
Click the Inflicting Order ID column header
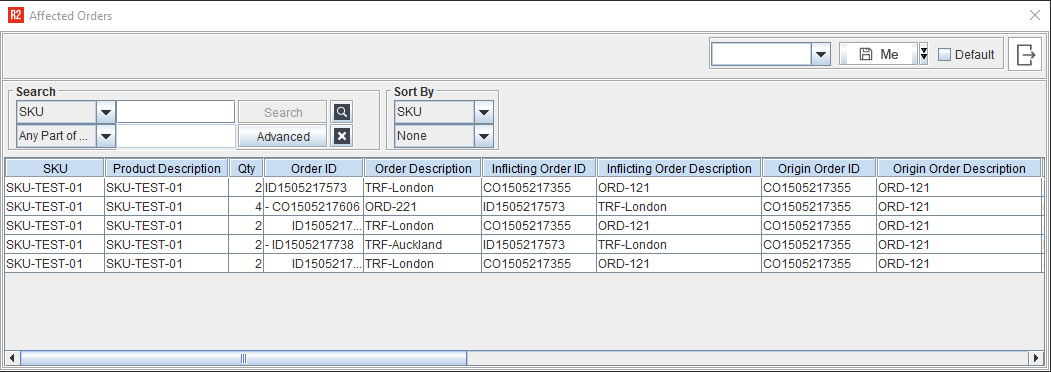click(539, 168)
